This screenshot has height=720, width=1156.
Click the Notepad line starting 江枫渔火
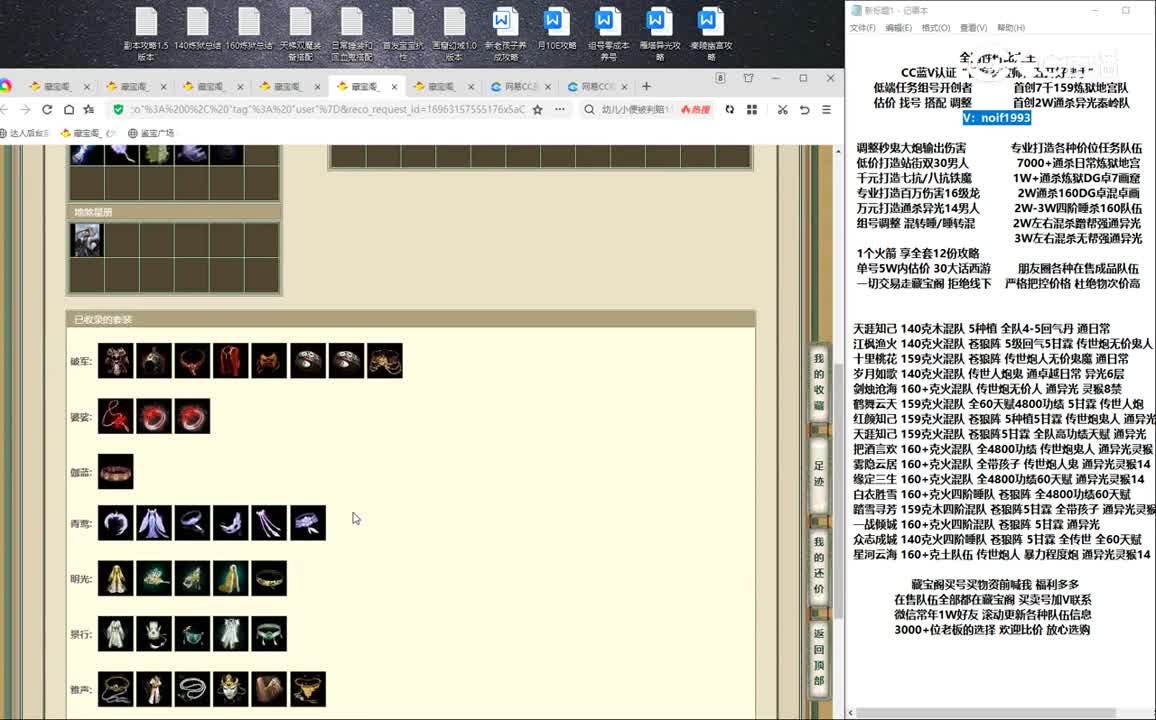point(1003,343)
